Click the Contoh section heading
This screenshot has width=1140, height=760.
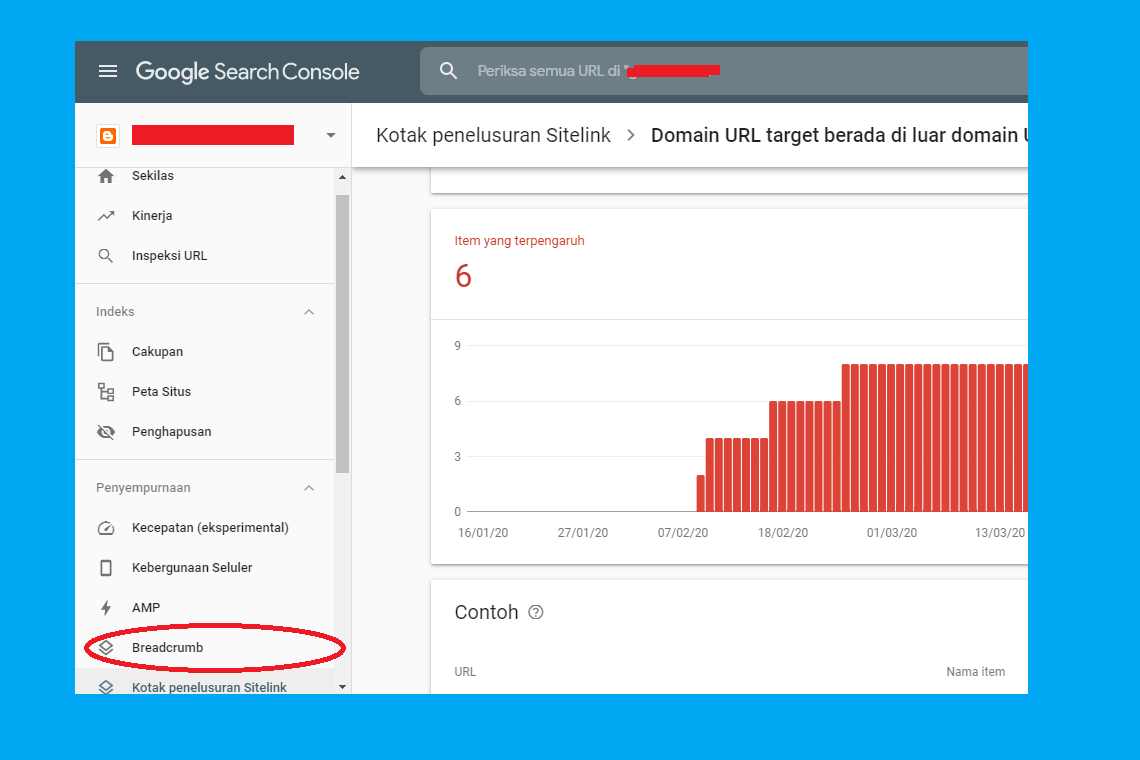coord(486,612)
